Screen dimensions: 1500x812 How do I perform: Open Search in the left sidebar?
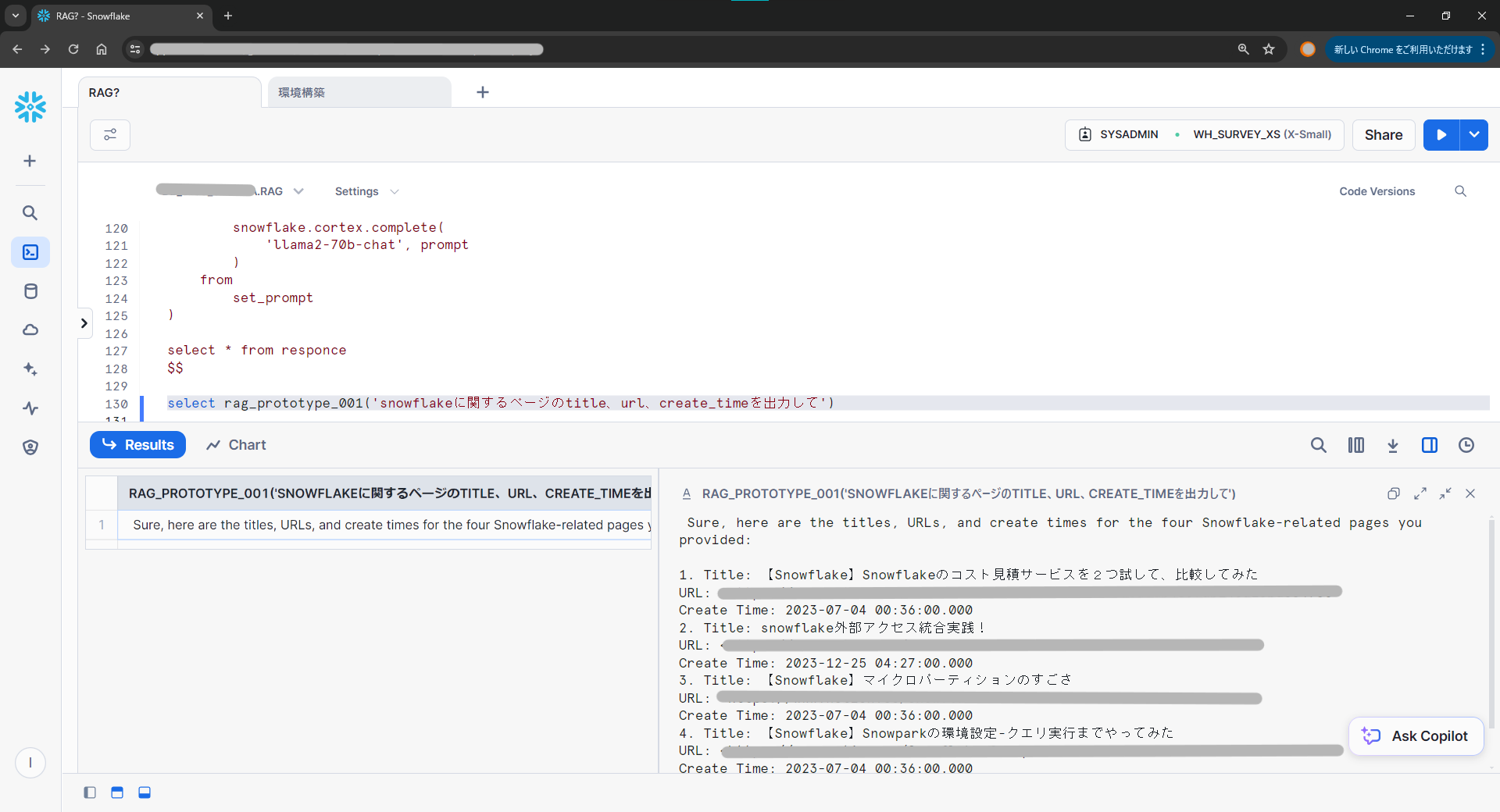tap(30, 212)
